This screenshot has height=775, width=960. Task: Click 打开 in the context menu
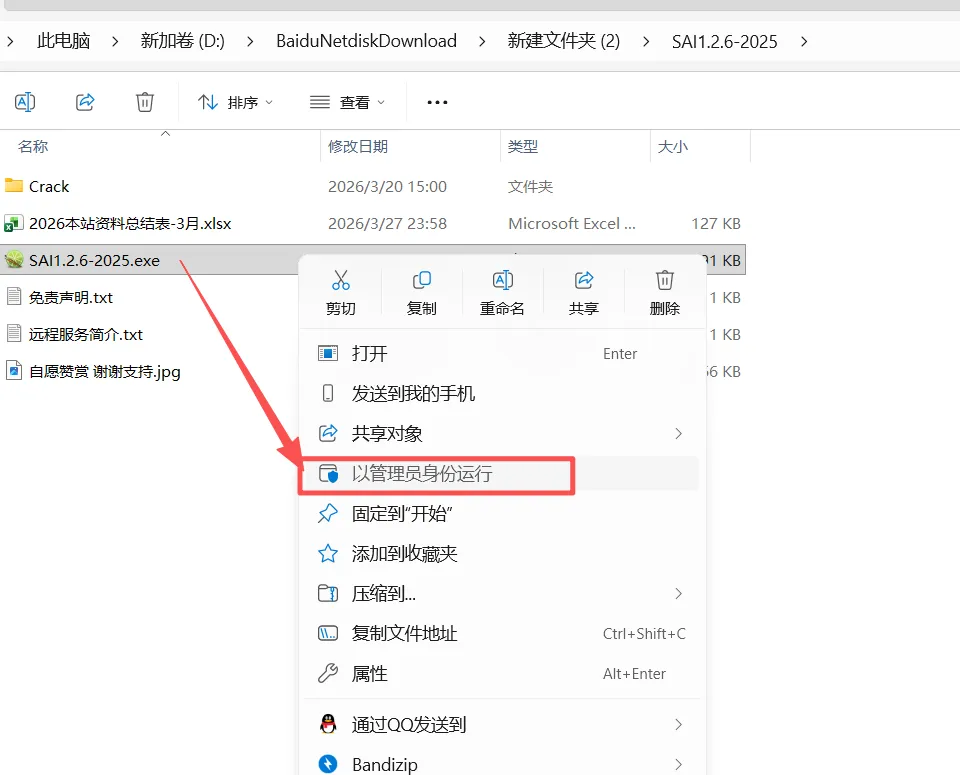pos(501,354)
